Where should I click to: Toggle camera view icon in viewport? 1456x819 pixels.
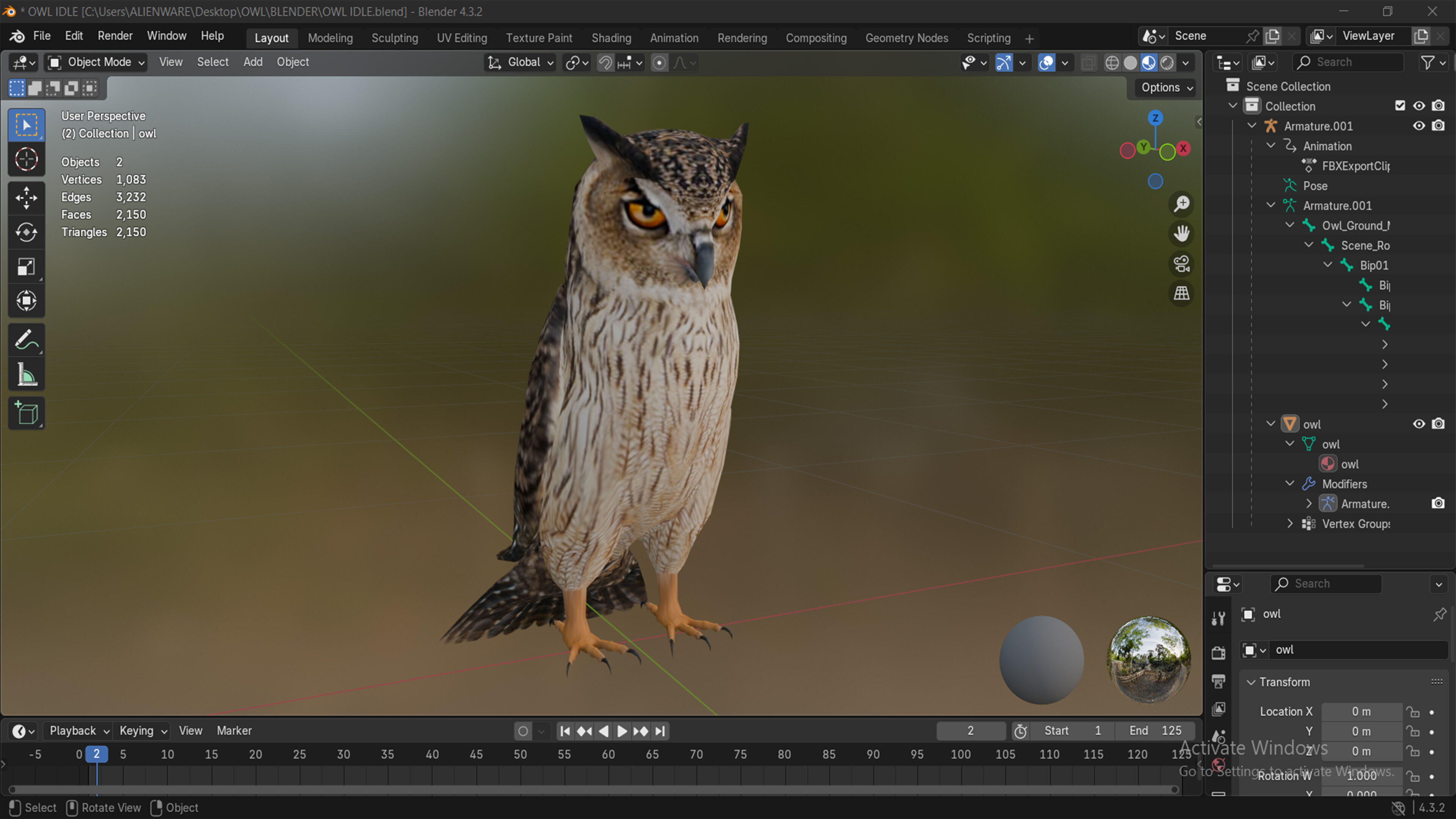1181,264
